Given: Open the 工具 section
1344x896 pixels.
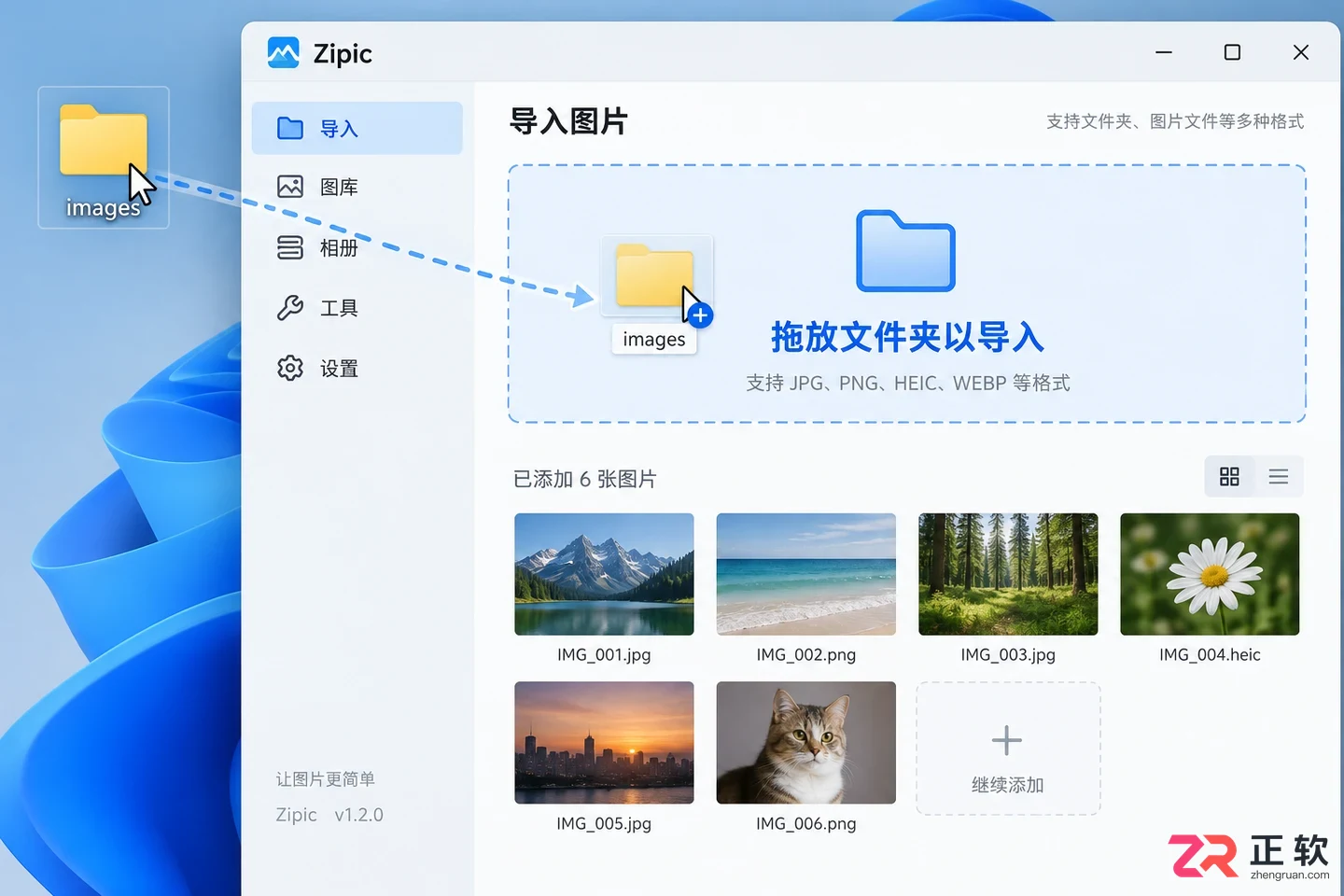Looking at the screenshot, I should 357,308.
